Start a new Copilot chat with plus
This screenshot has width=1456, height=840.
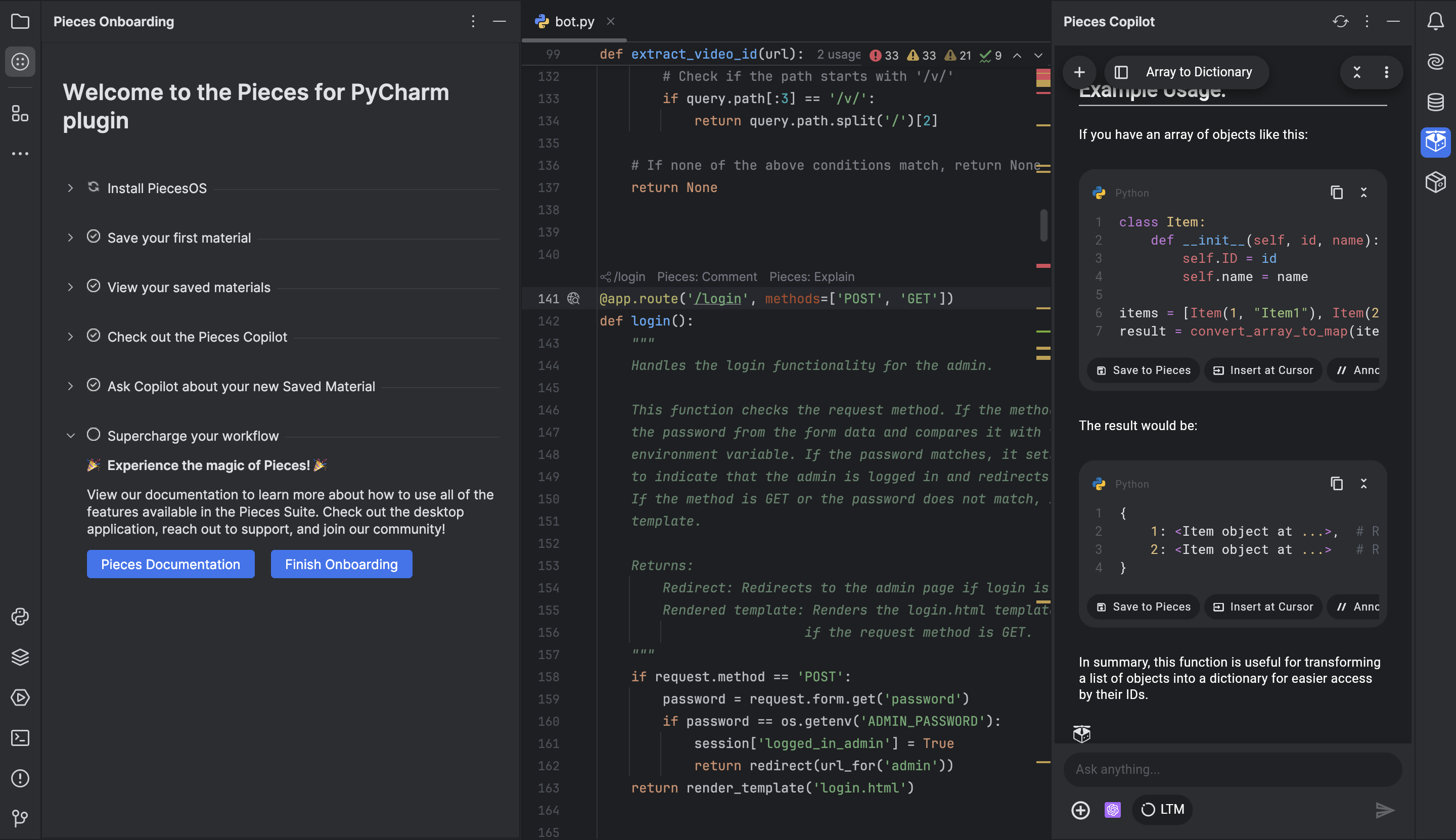coord(1079,72)
